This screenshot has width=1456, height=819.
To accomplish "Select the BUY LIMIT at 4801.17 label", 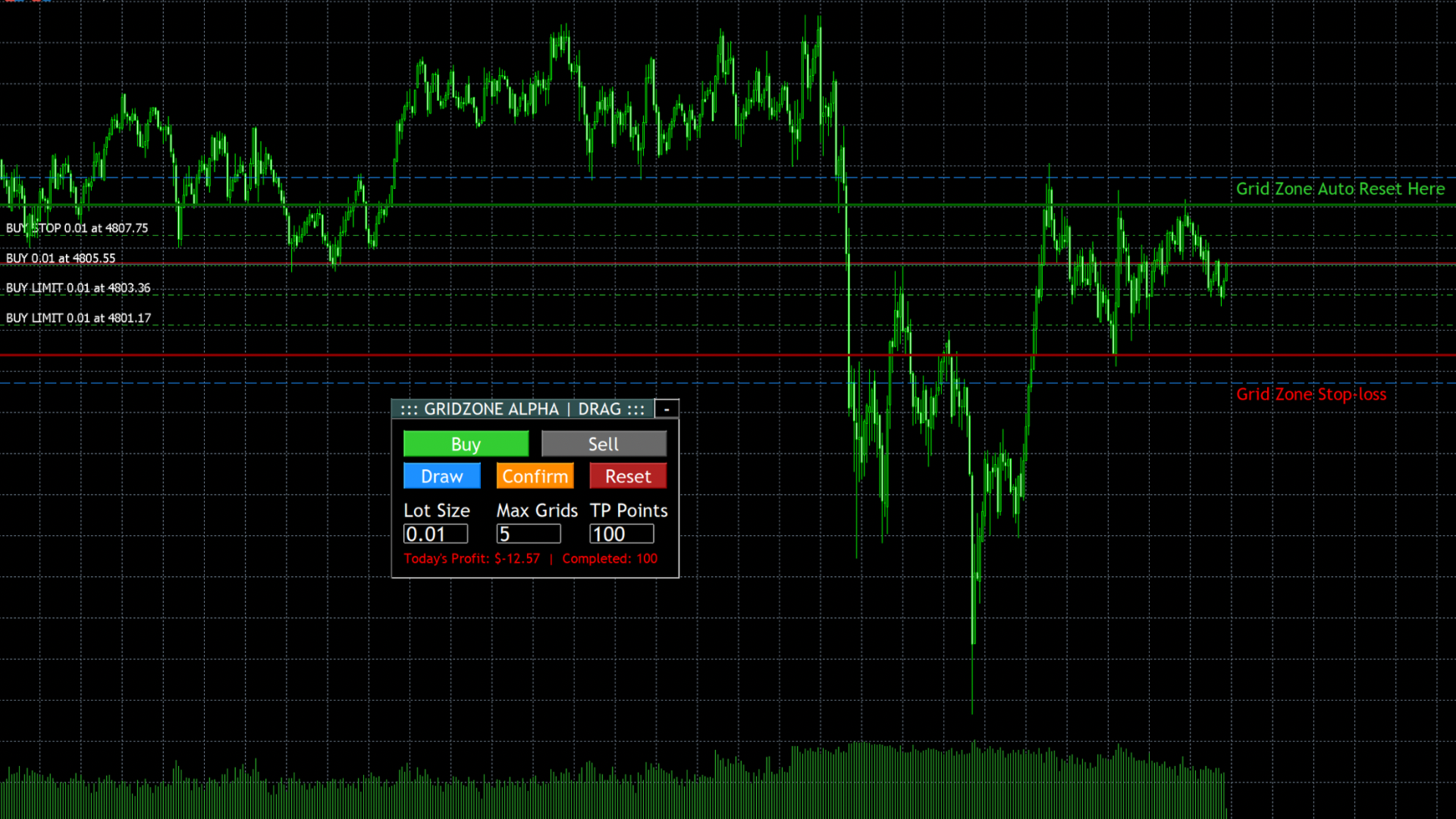I will tap(78, 318).
